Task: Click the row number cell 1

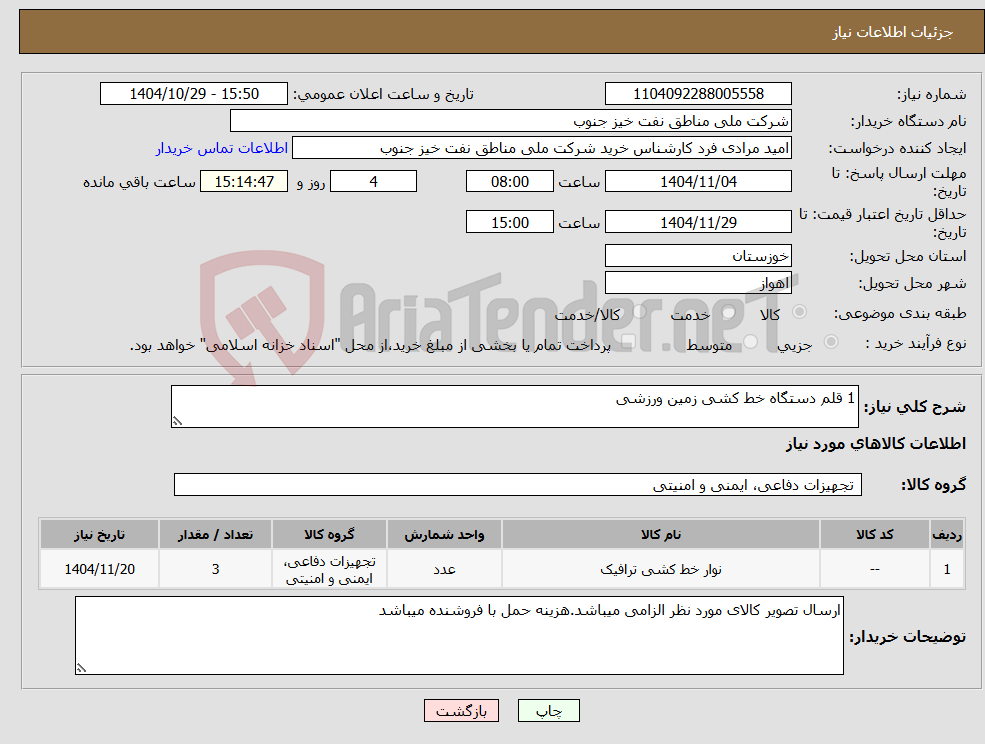Action: pyautogui.click(x=947, y=569)
